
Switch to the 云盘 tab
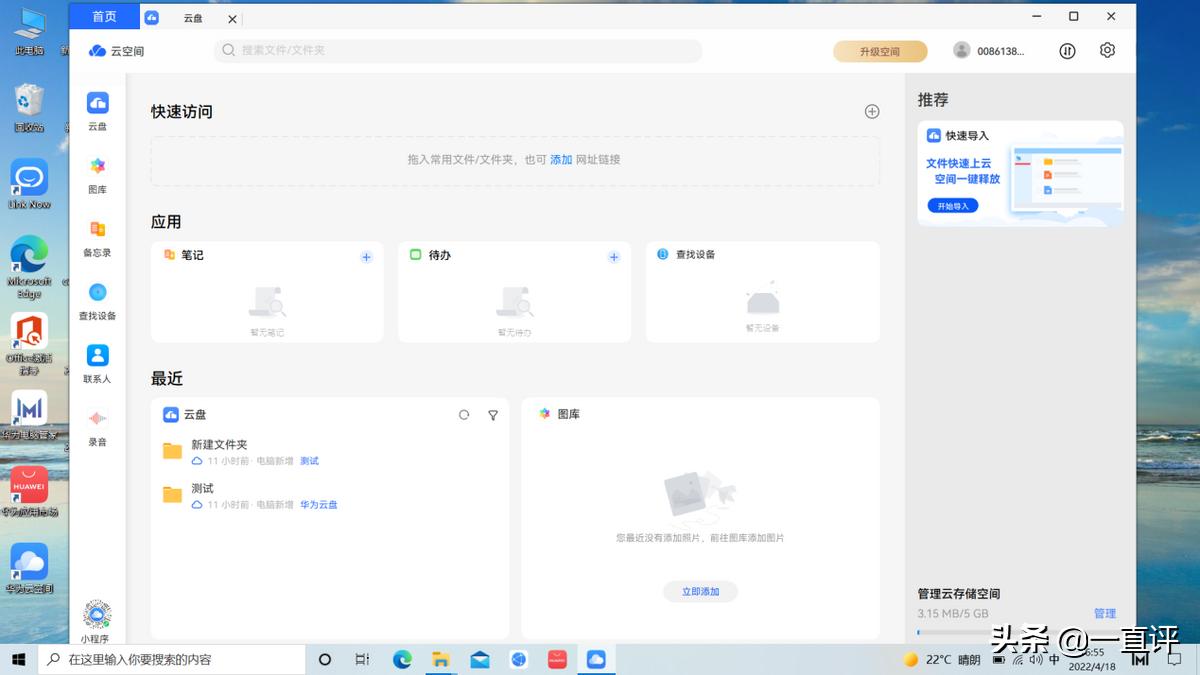coord(193,17)
